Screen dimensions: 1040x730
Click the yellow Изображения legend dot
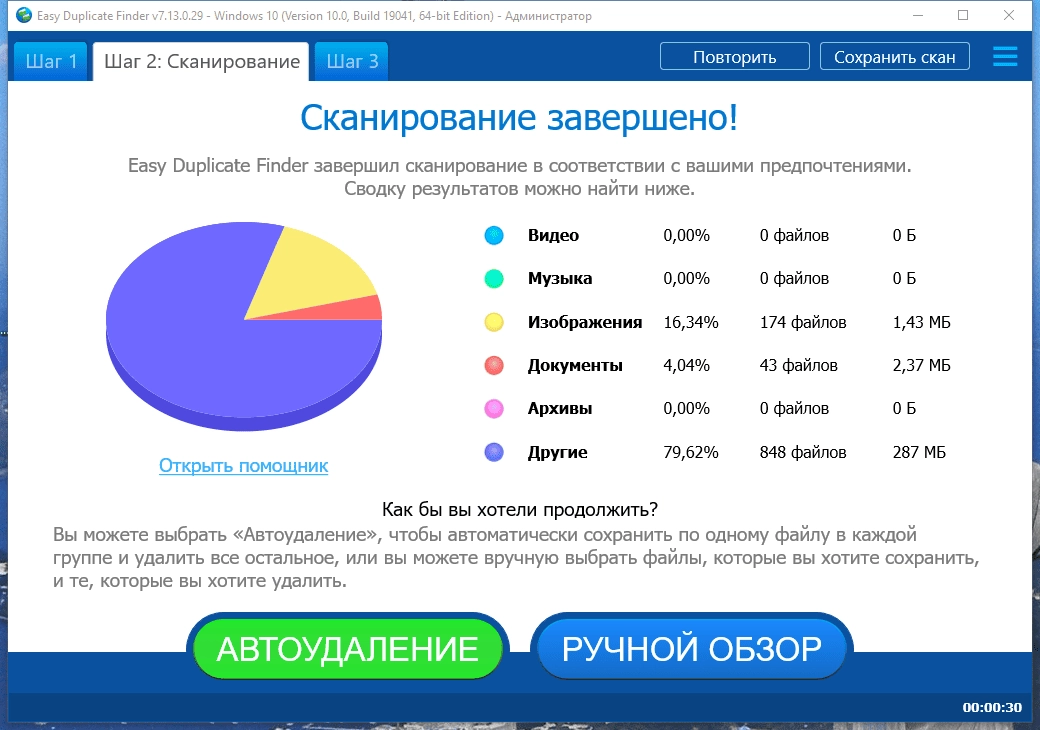(x=494, y=322)
